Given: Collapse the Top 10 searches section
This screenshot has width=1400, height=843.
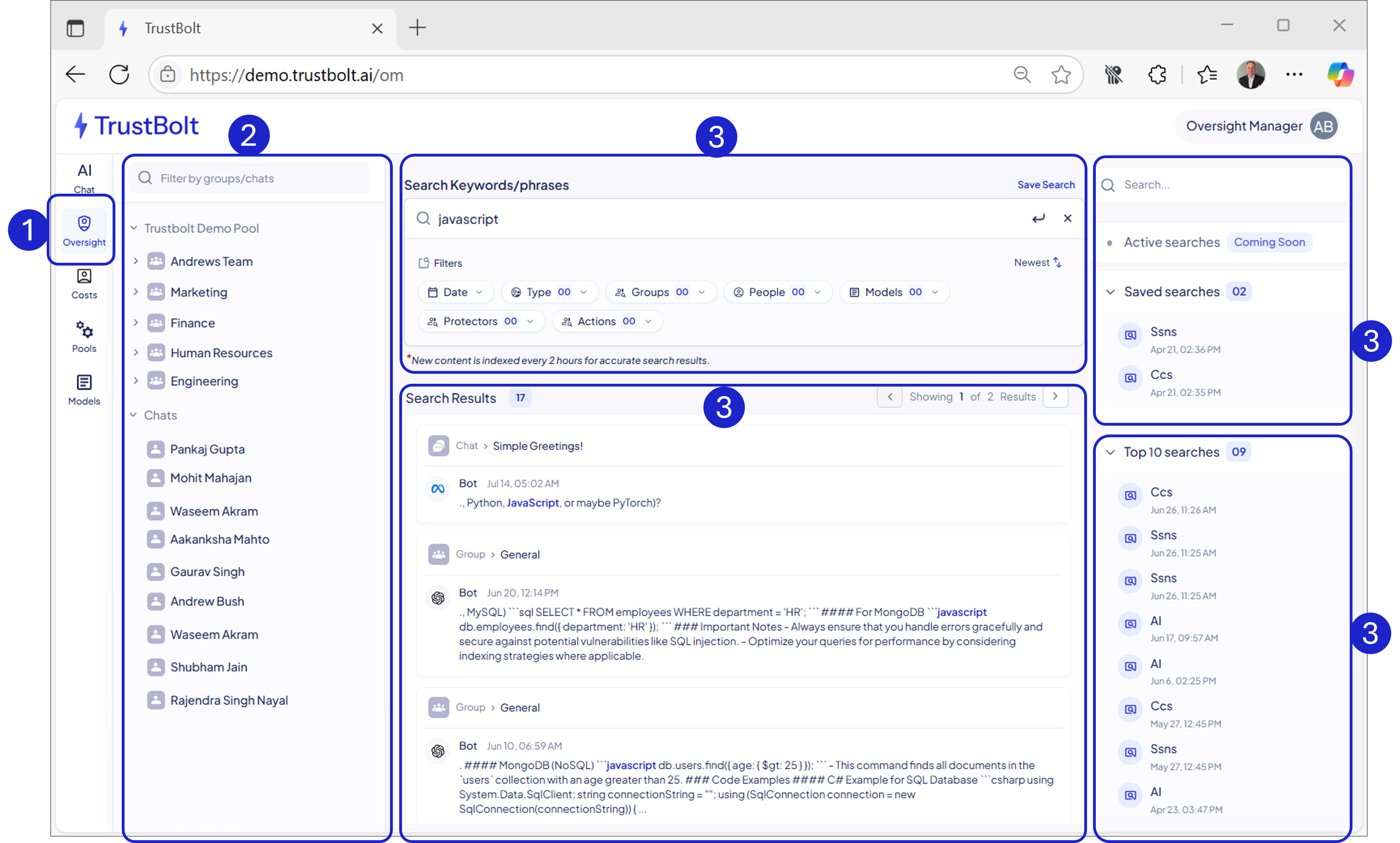Looking at the screenshot, I should click(x=1111, y=452).
